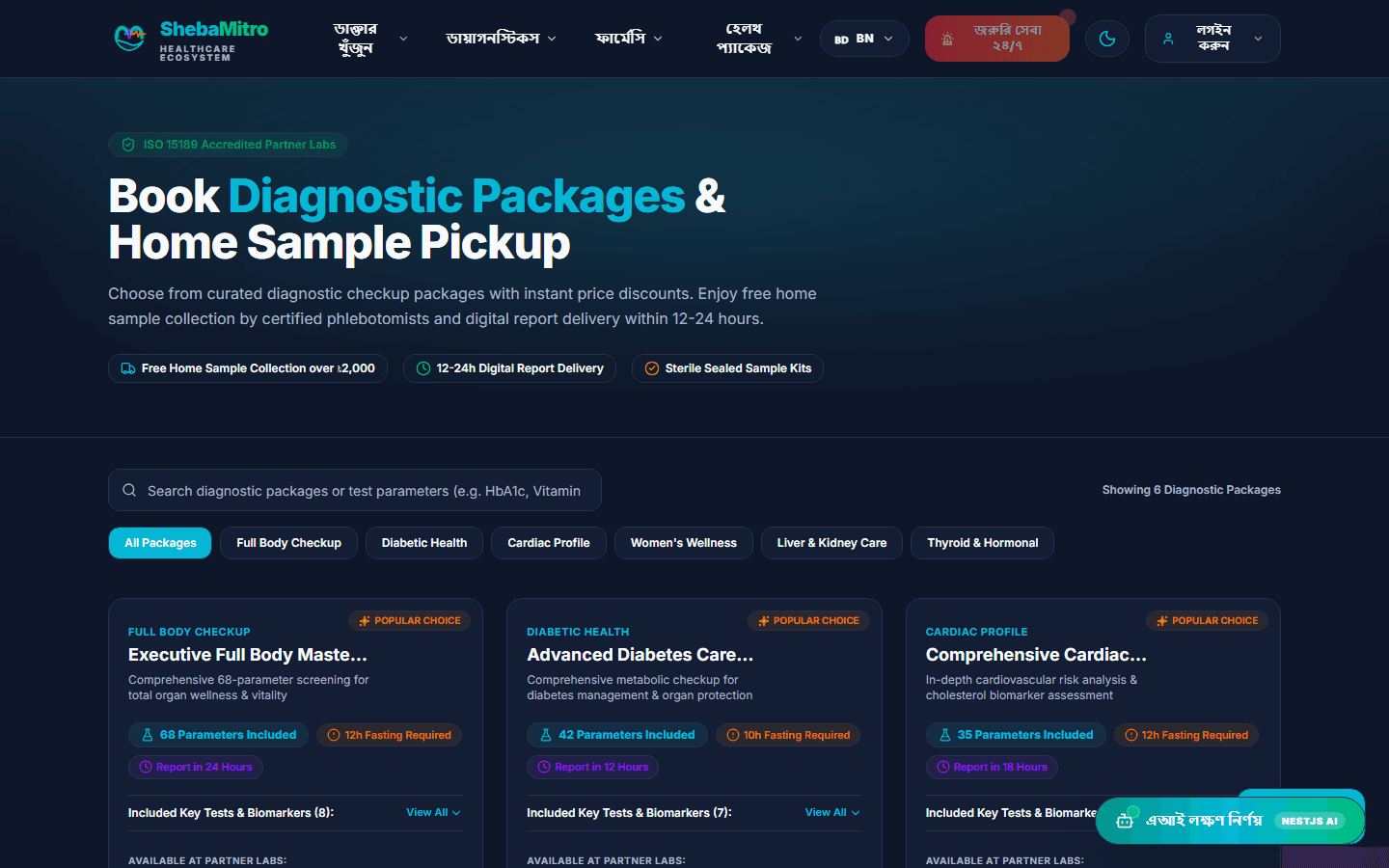Select the Cardiac Profile filter
Image resolution: width=1389 pixels, height=868 pixels.
549,543
